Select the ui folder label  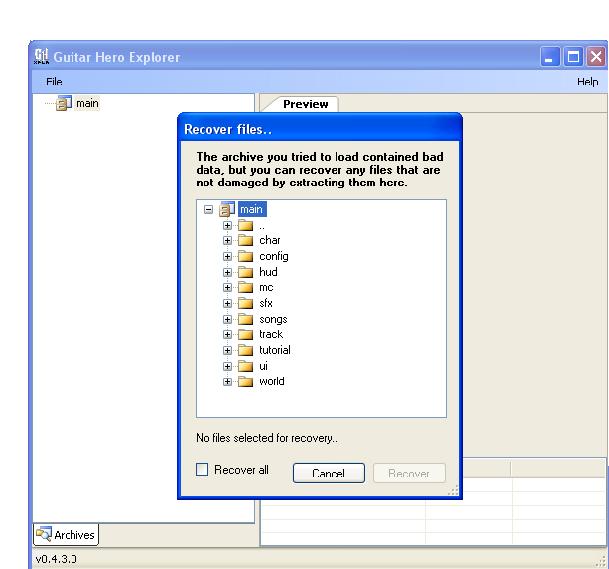(264, 366)
